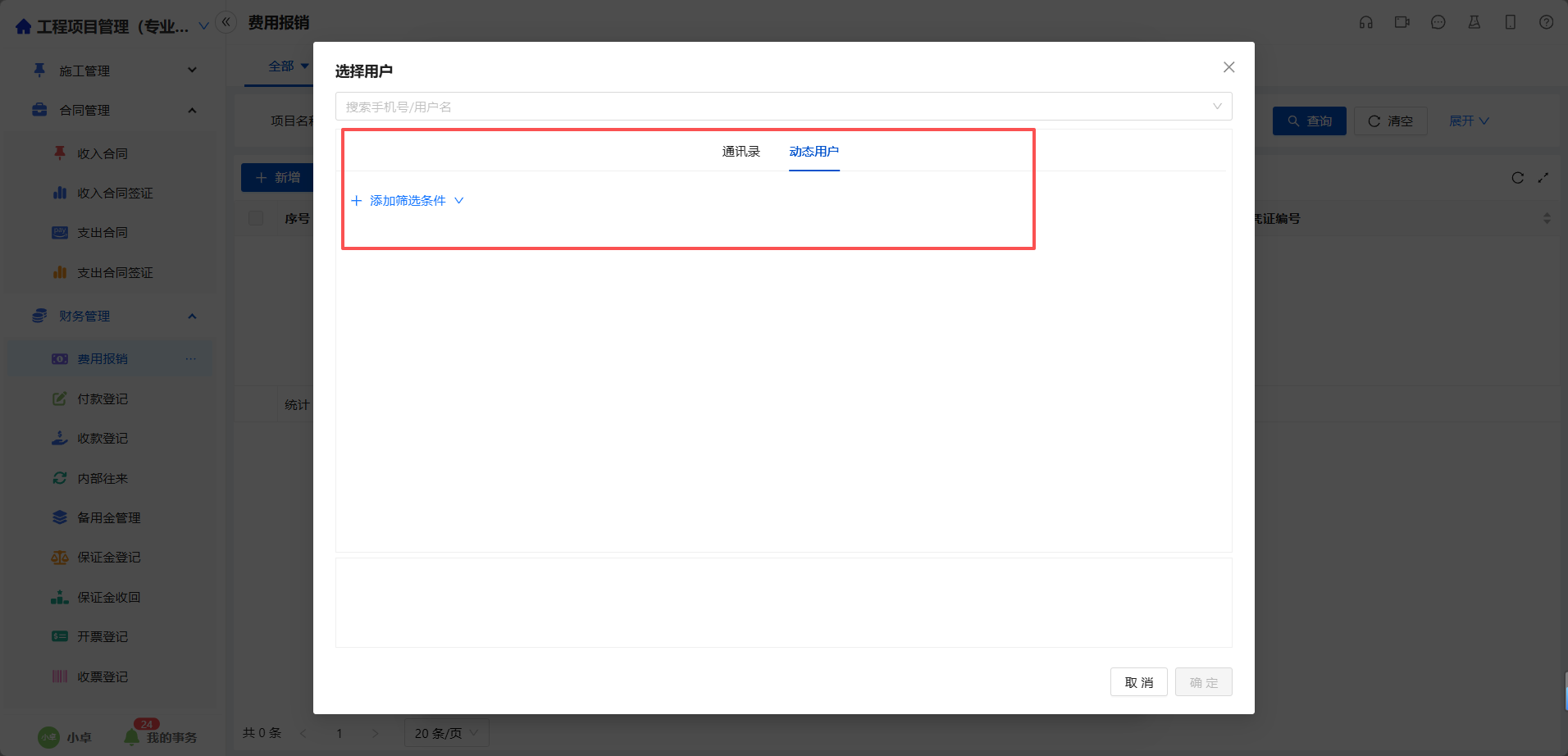Click the phone/username search field
The height and width of the screenshot is (756, 1568).
(x=771, y=107)
